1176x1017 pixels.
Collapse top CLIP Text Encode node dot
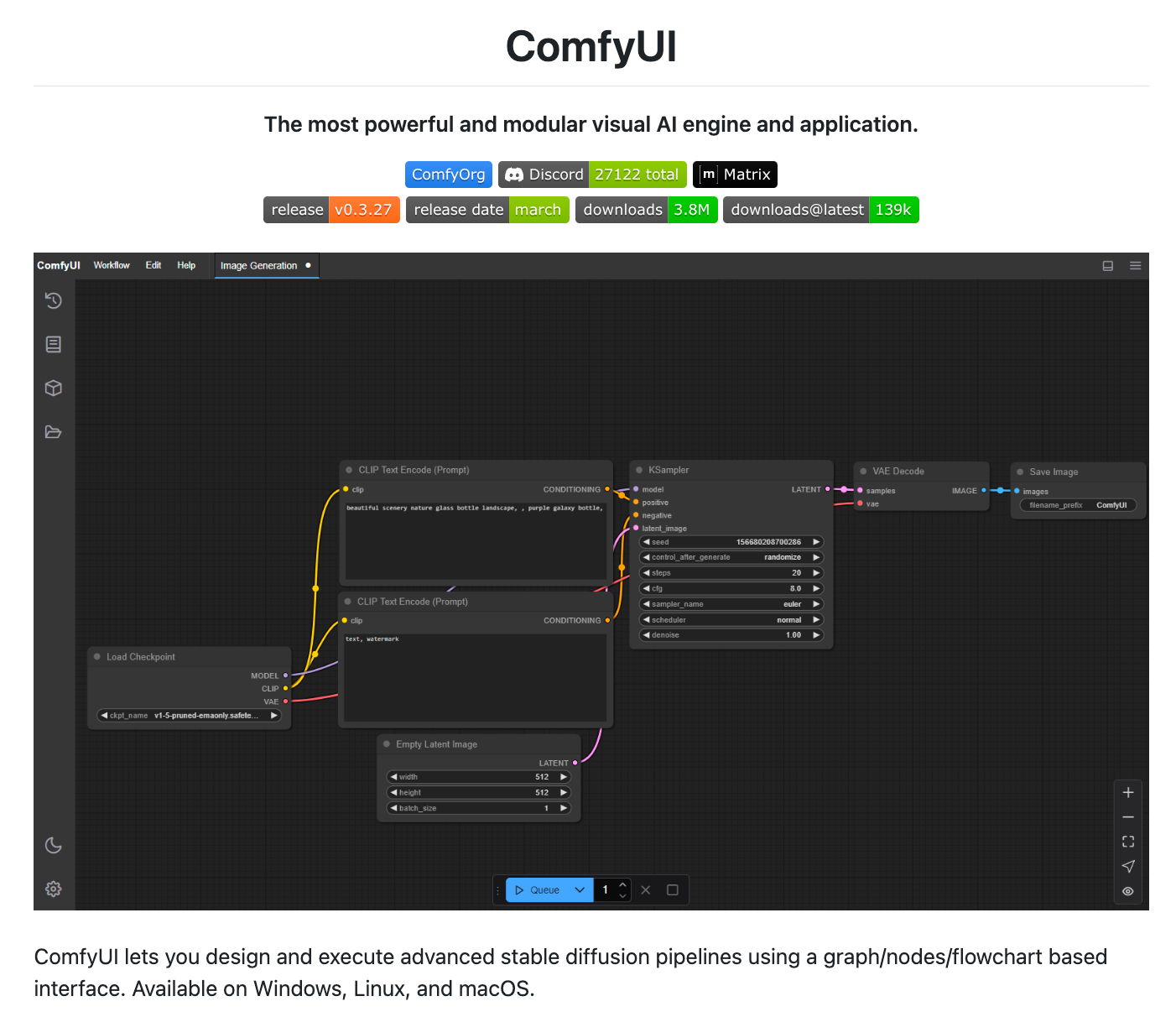(349, 470)
